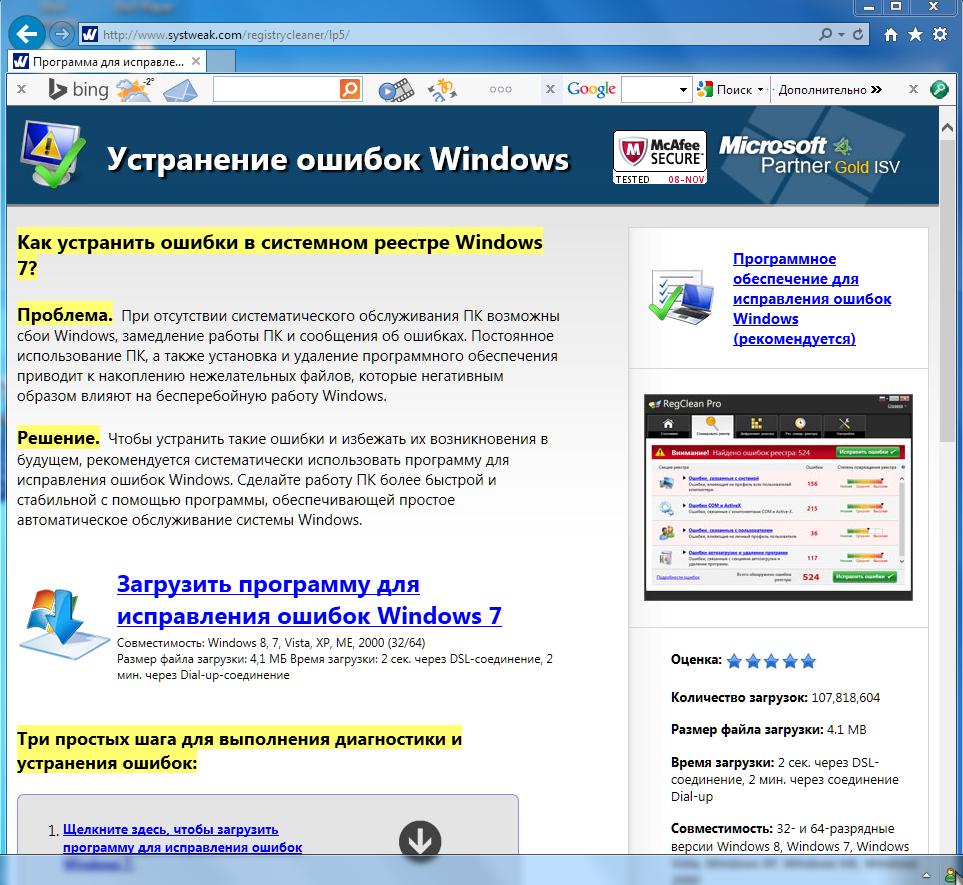Image resolution: width=963 pixels, height=885 pixels.
Task: Open the video film-reel icon in Bing toolbar
Action: pos(396,90)
